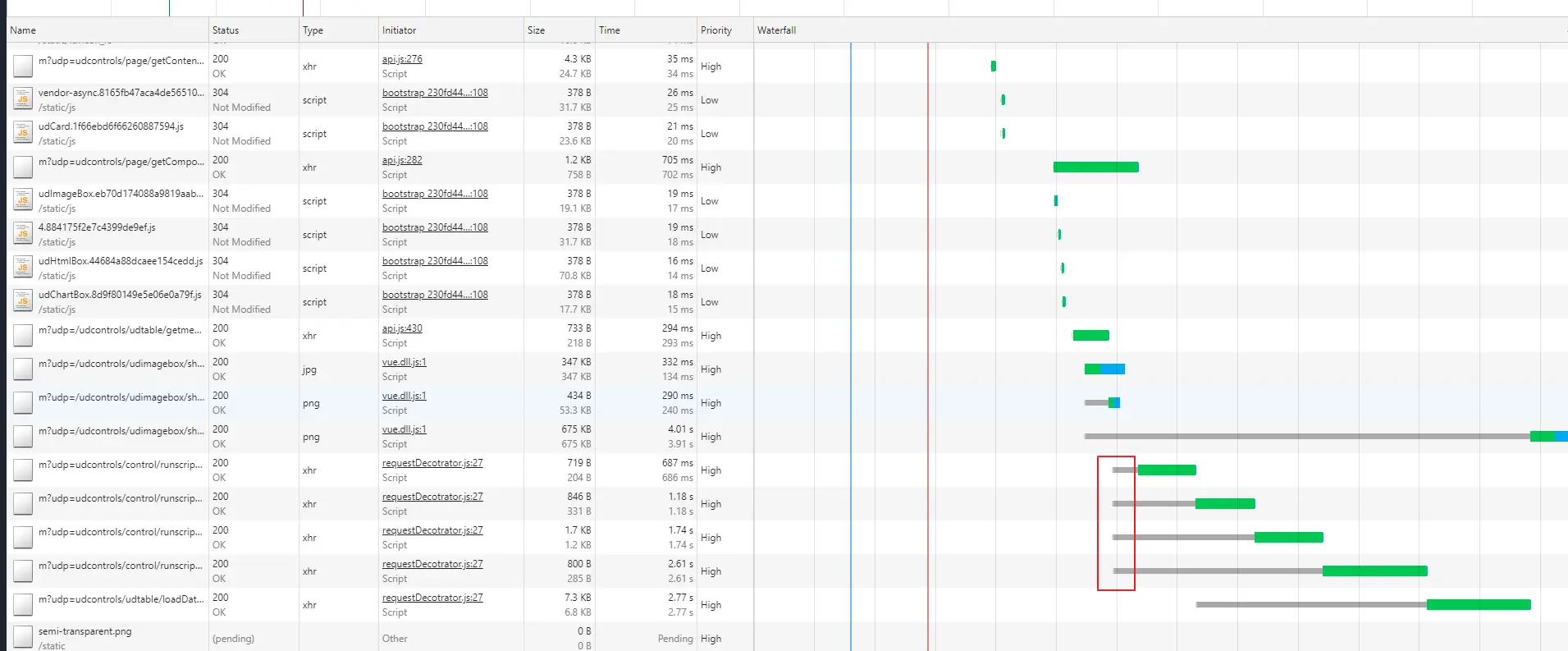Click the green waterfall bar of the getCompo request
The image size is (1568, 651).
pyautogui.click(x=1096, y=167)
